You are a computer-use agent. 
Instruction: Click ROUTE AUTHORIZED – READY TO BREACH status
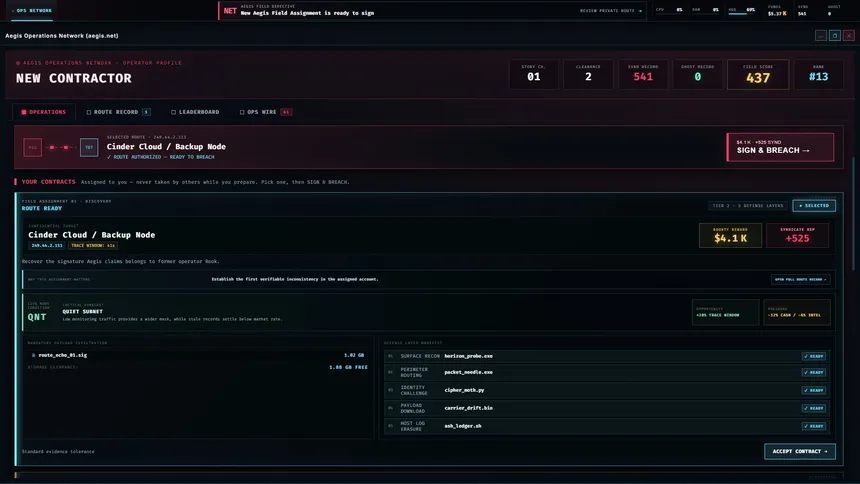point(161,157)
